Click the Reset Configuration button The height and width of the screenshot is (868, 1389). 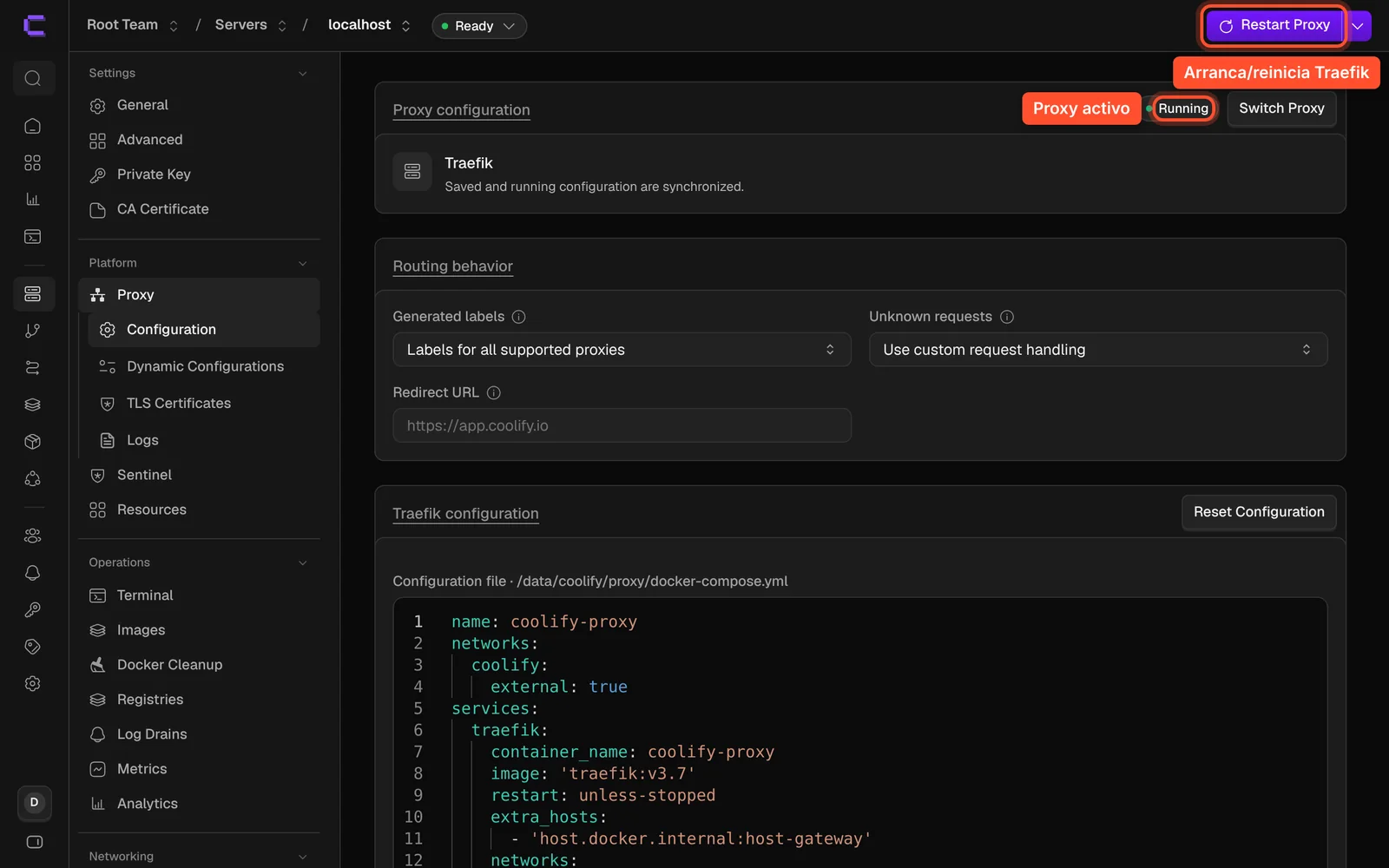coord(1259,512)
